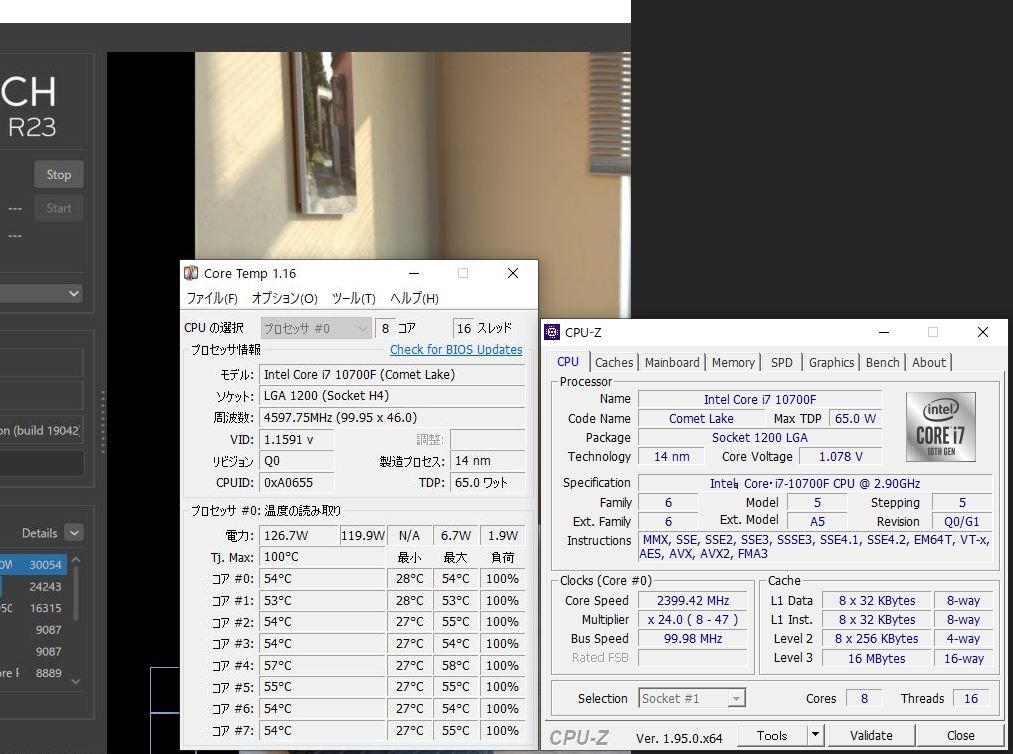Select the 24243 score row in Cinebench
This screenshot has height=754, width=1013.
32,587
